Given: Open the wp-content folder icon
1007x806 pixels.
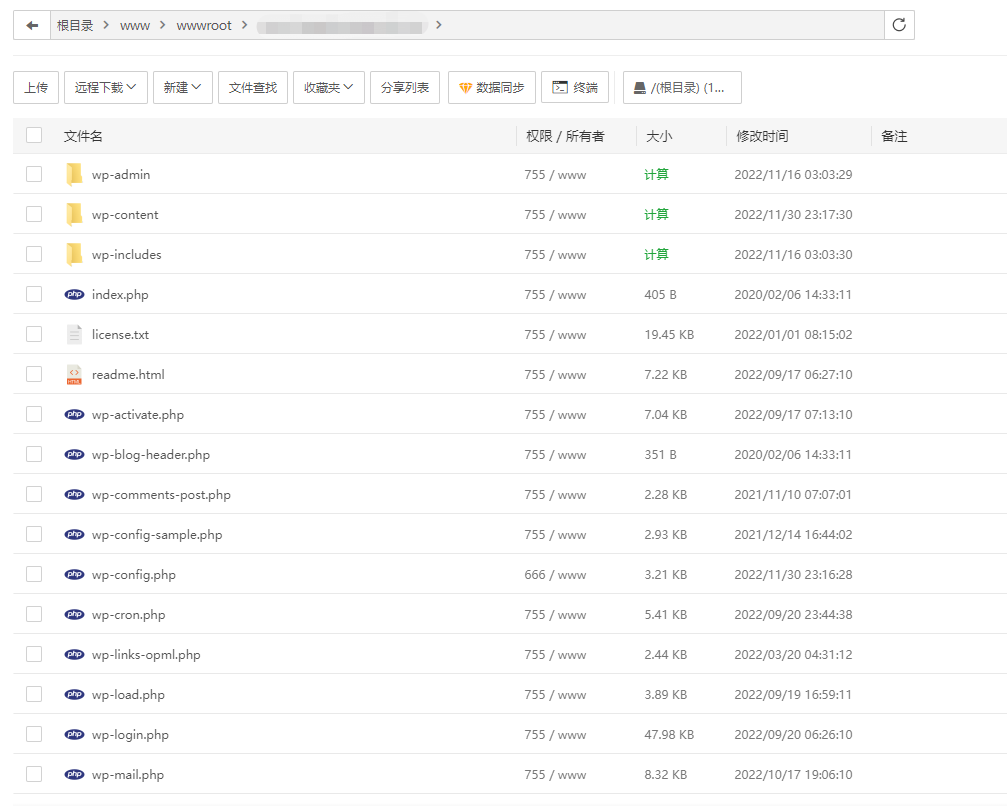Looking at the screenshot, I should pyautogui.click(x=74, y=215).
